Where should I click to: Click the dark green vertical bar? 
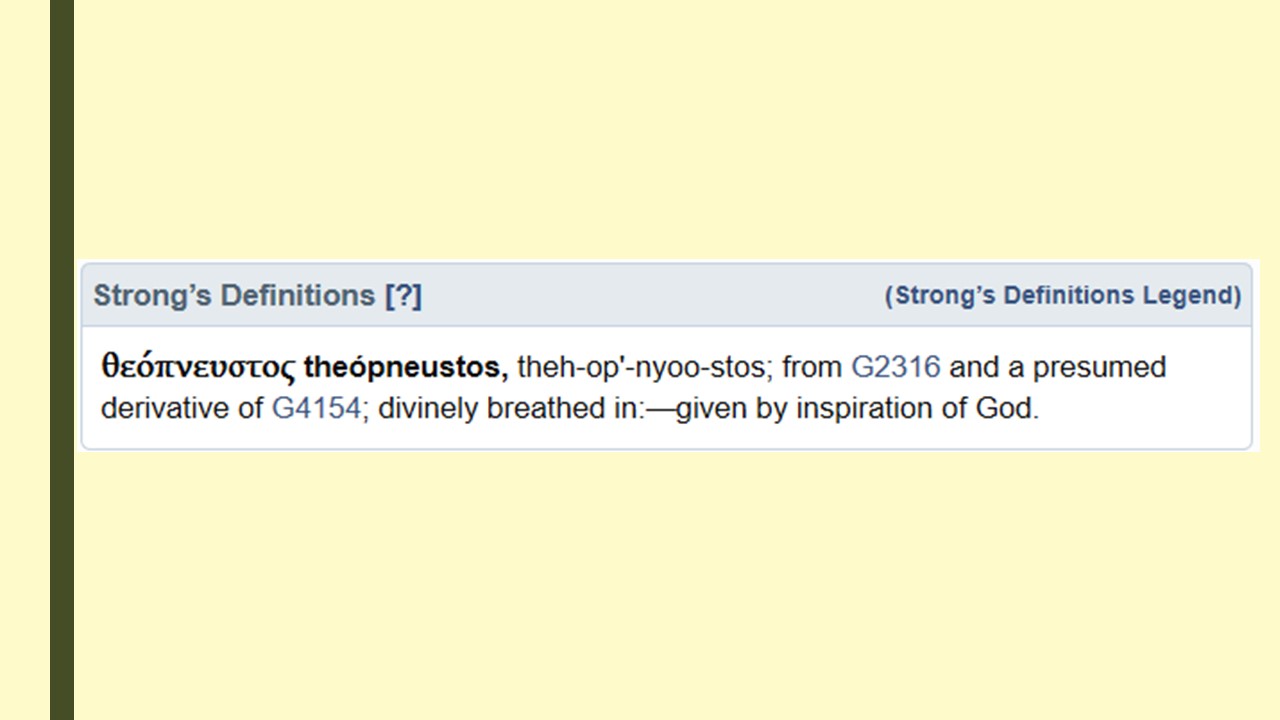[x=62, y=360]
